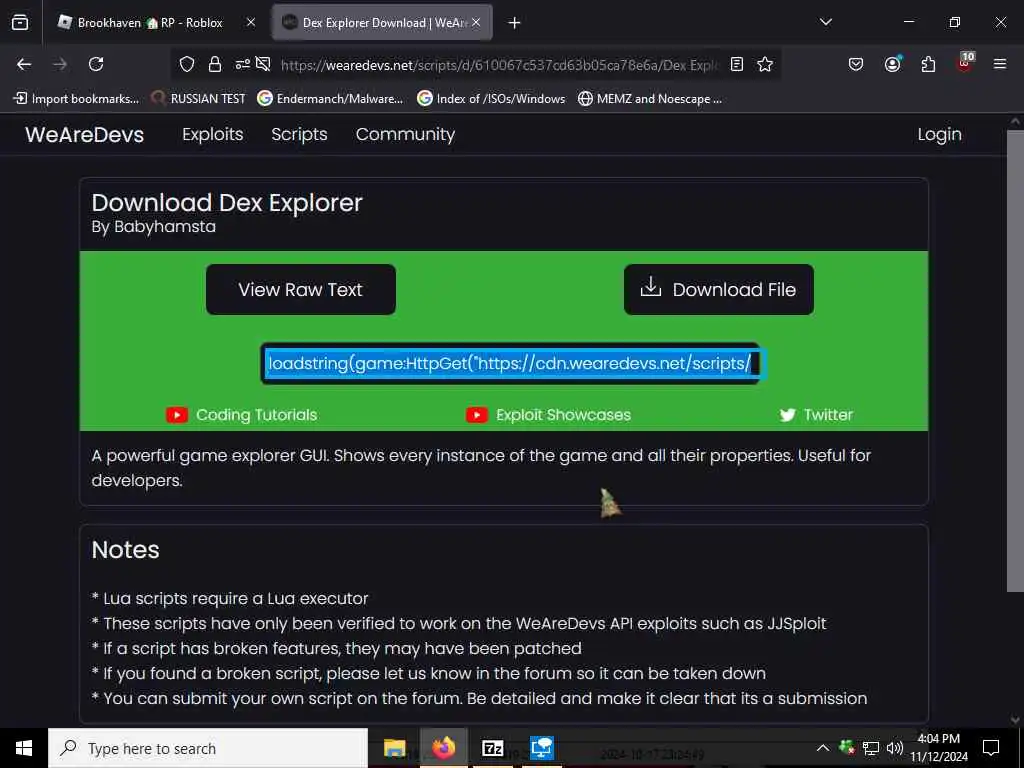Open the tracking protection shield icon
1024x768 pixels.
pos(187,64)
